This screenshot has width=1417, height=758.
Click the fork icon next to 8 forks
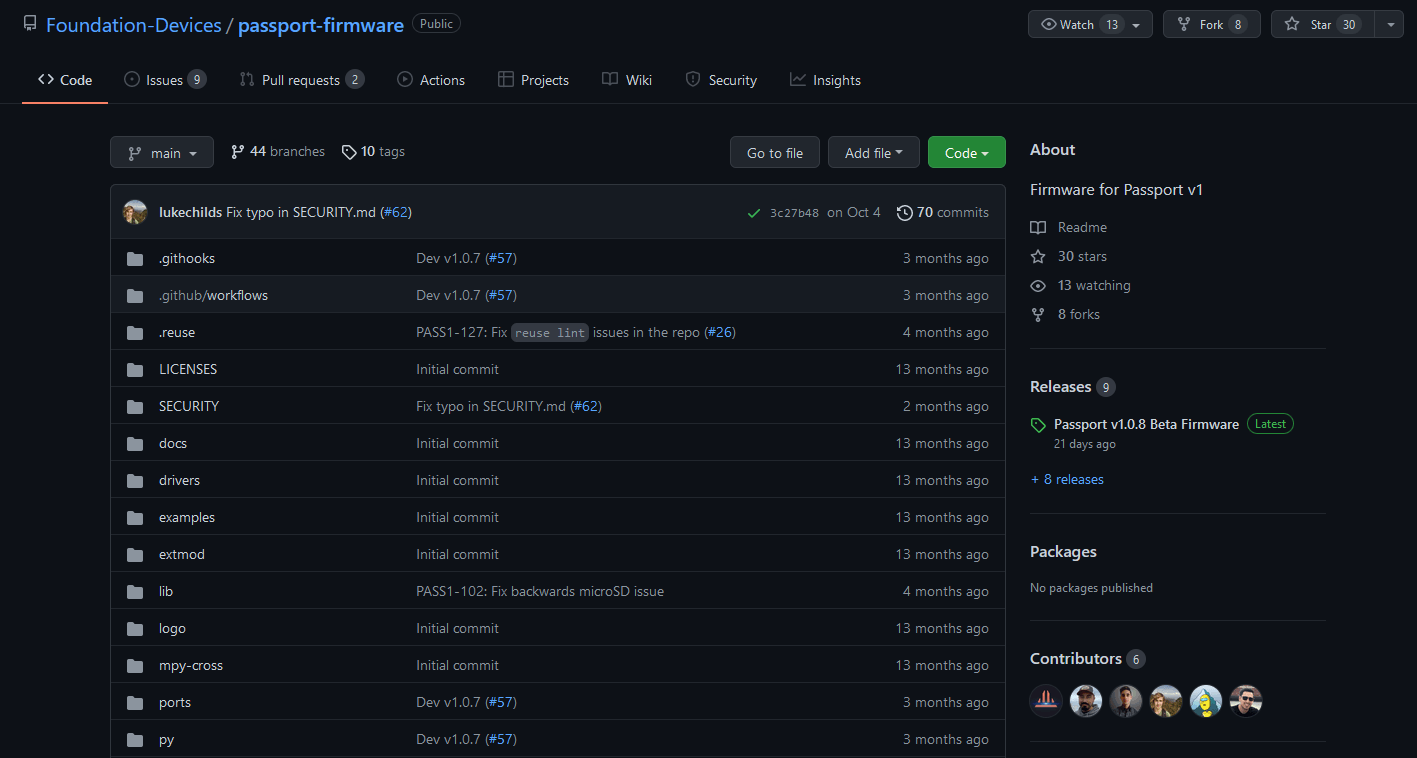pos(1038,315)
